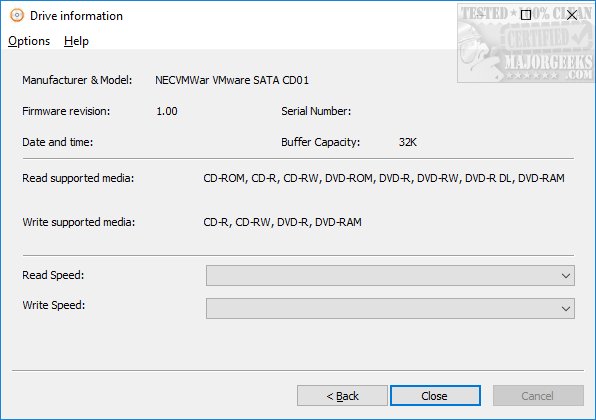Click the greyed-out Cancel button
596x420 pixels.
click(538, 396)
